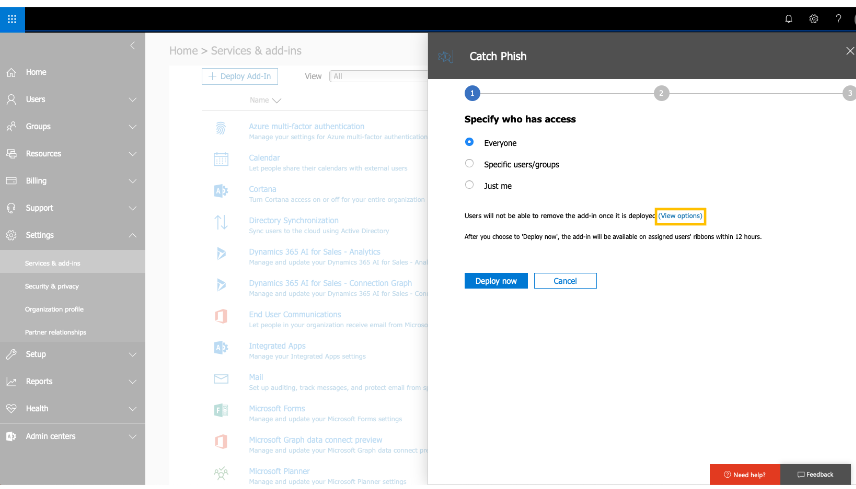Expand the Billing menu chevron
Image resolution: width=856 pixels, height=489 pixels.
click(x=132, y=181)
